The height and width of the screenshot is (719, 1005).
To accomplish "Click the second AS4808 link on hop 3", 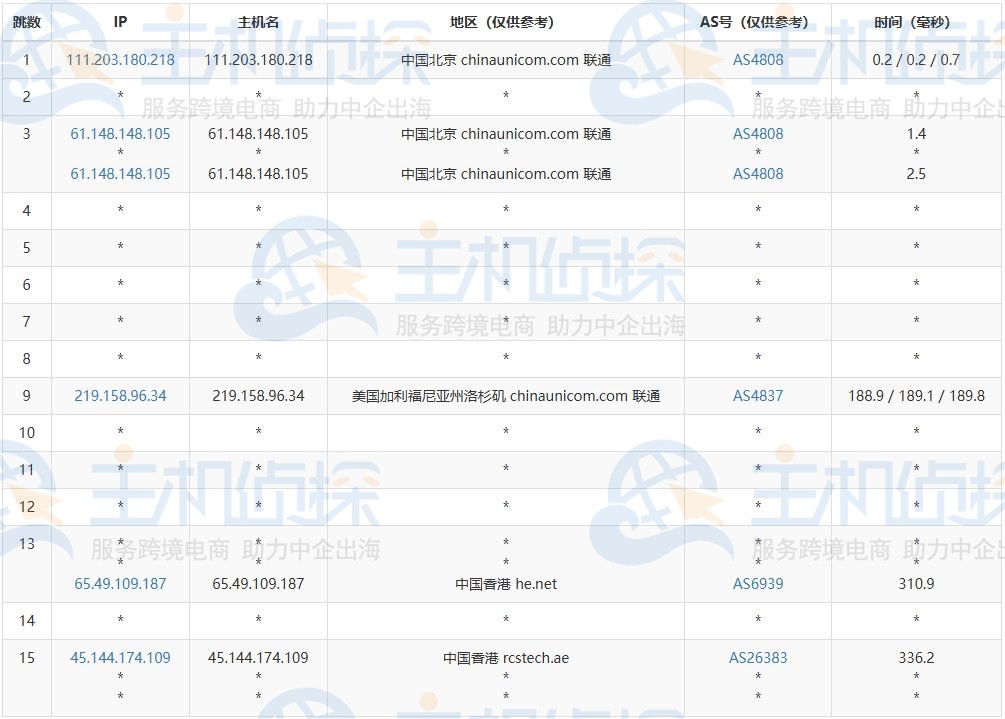I will [758, 173].
